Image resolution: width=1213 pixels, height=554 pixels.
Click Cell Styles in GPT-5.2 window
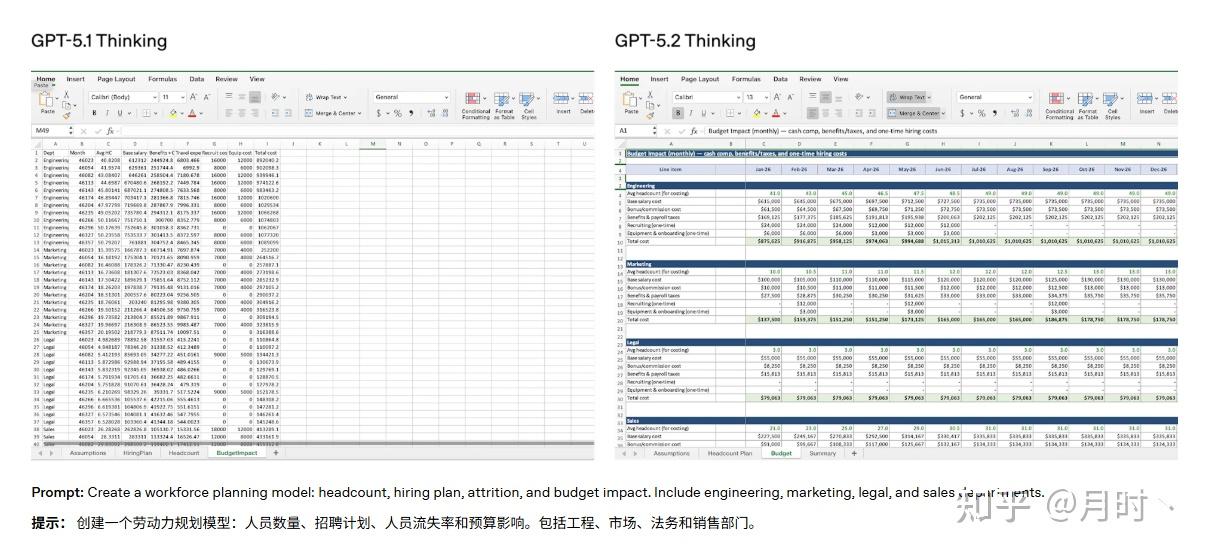pos(1112,105)
